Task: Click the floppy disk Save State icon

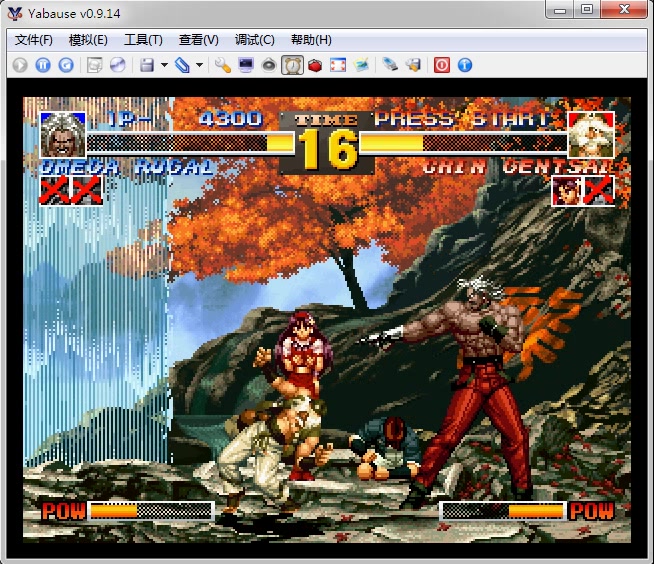Action: [x=147, y=65]
